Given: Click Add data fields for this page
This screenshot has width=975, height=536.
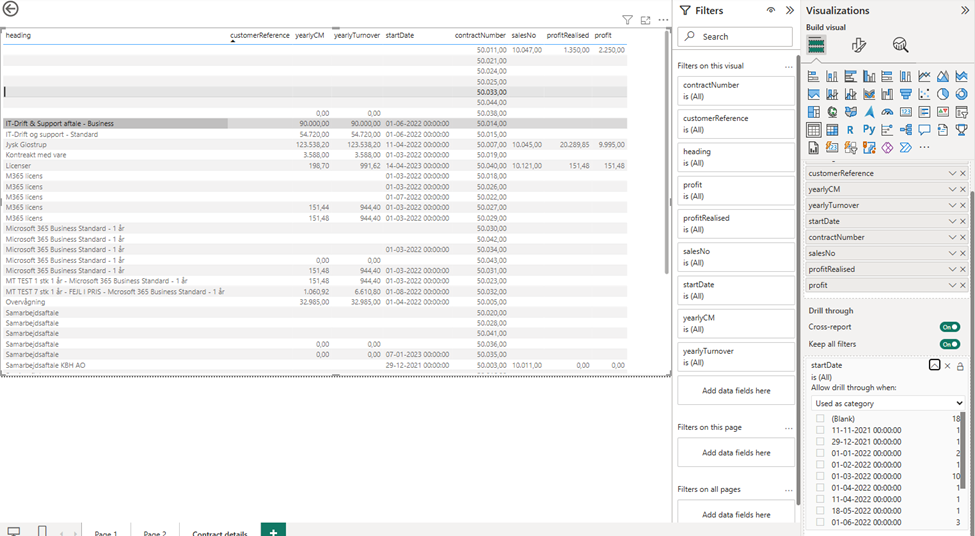Looking at the screenshot, I should 736,453.
